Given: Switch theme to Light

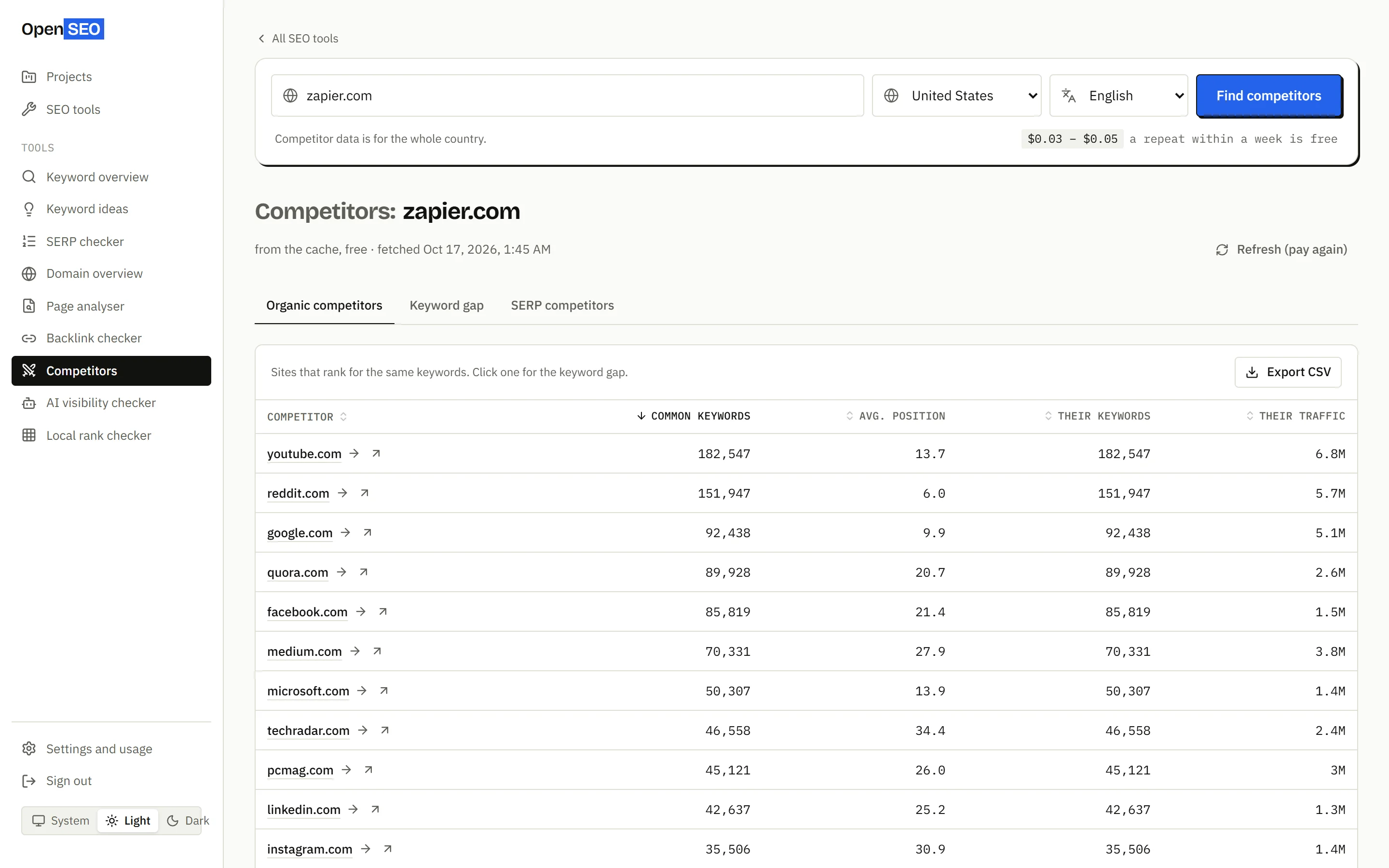Looking at the screenshot, I should coord(128,820).
